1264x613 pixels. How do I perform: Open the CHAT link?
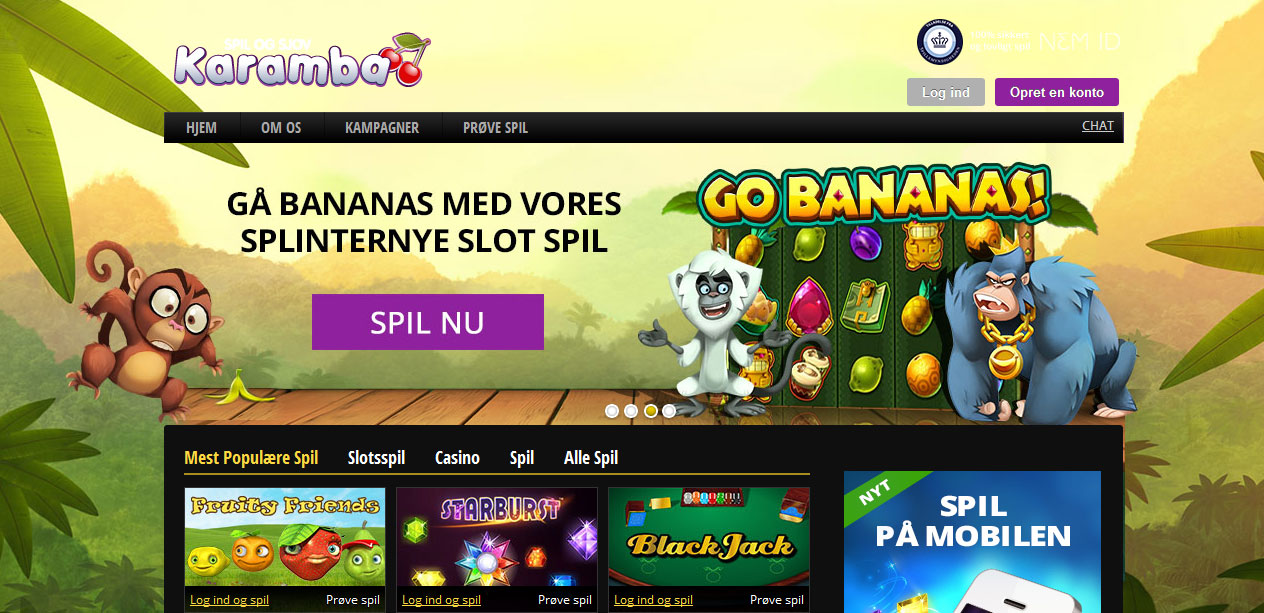tap(1098, 126)
